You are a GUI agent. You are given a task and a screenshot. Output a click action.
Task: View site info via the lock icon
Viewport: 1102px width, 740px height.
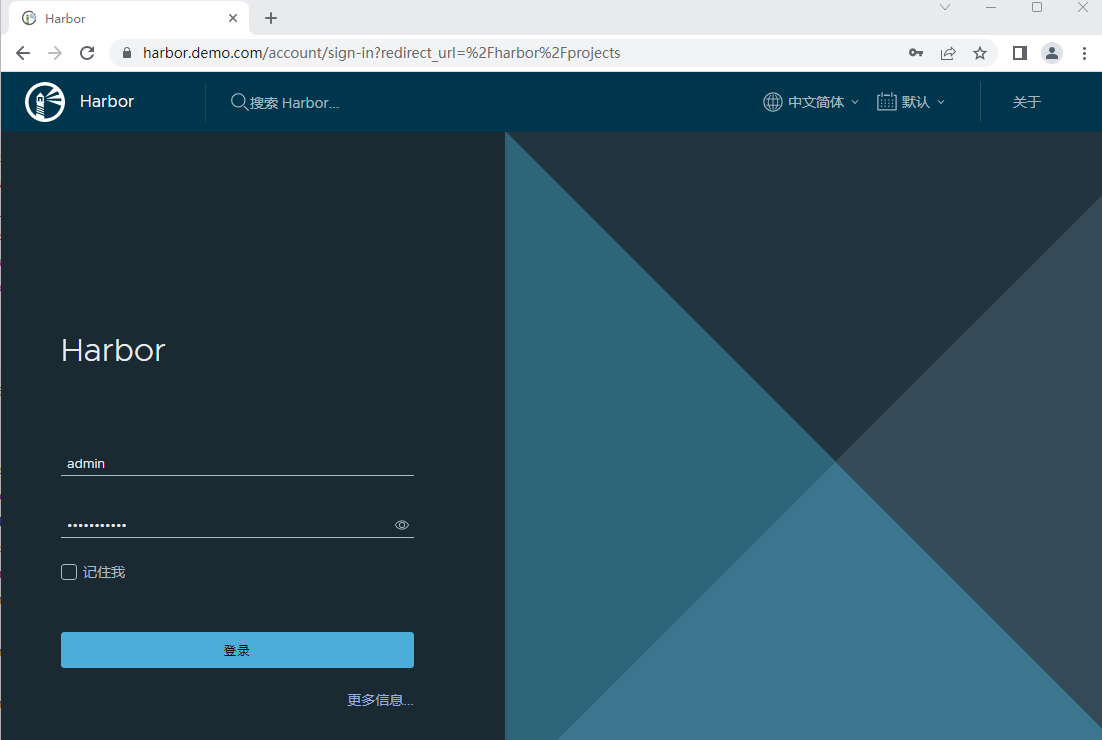(127, 53)
